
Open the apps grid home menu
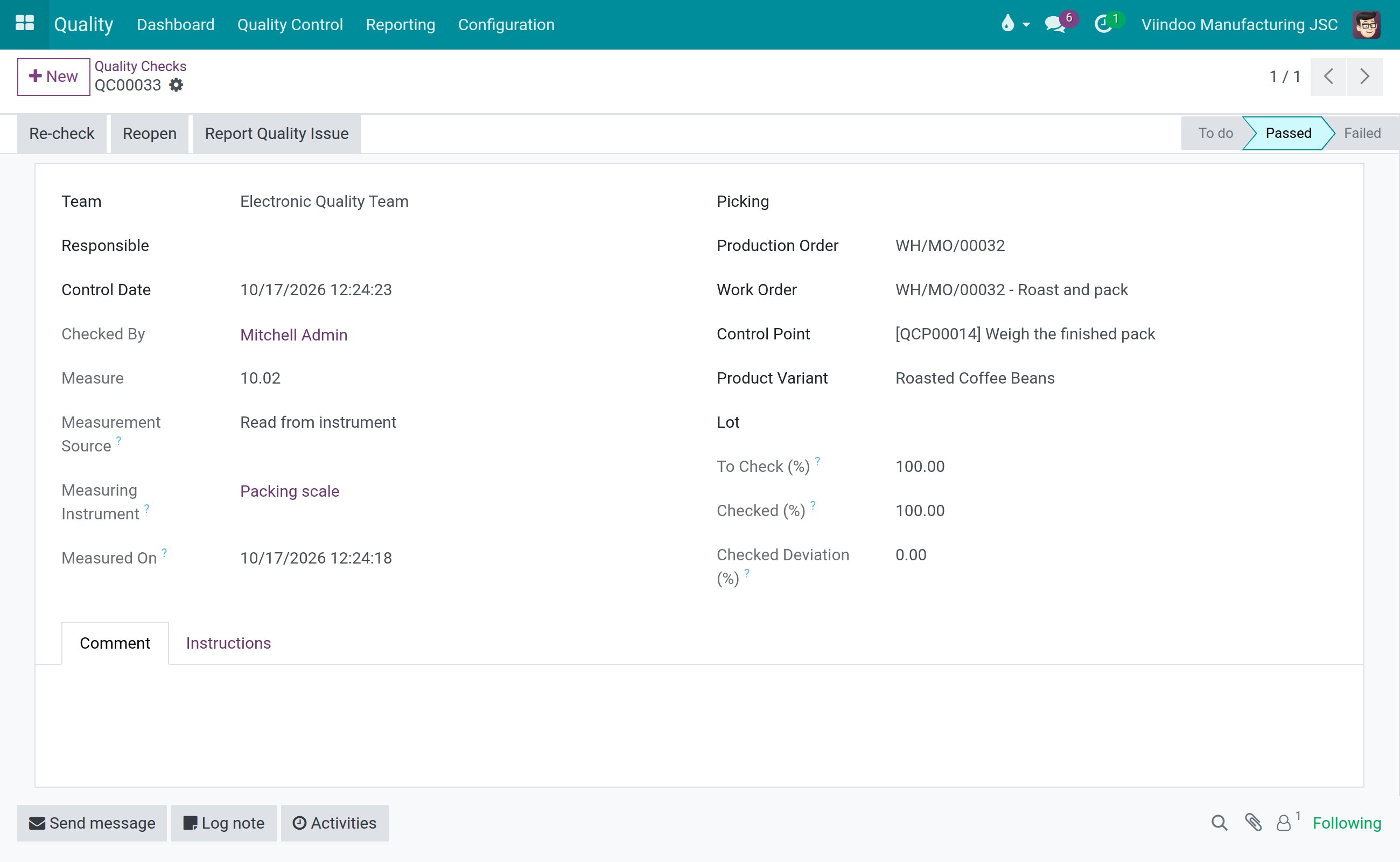[x=25, y=24]
